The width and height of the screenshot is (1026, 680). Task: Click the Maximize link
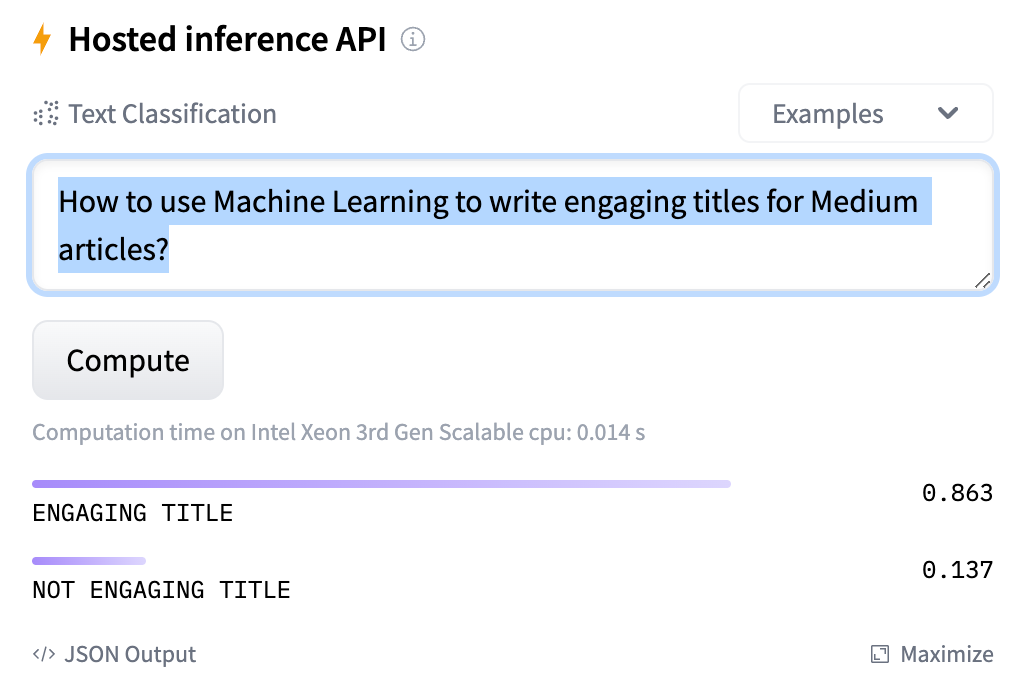pos(932,654)
